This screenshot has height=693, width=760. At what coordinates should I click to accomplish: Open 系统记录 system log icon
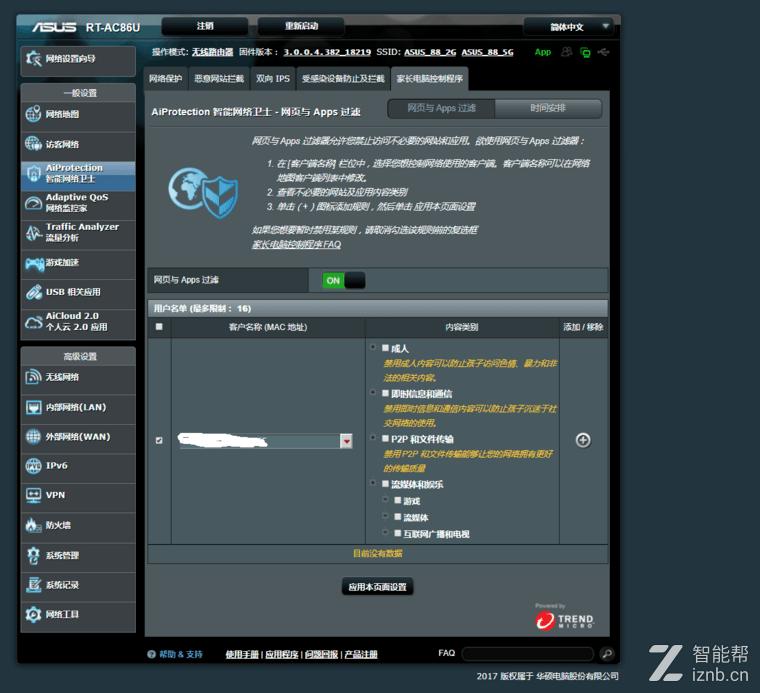[x=33, y=585]
